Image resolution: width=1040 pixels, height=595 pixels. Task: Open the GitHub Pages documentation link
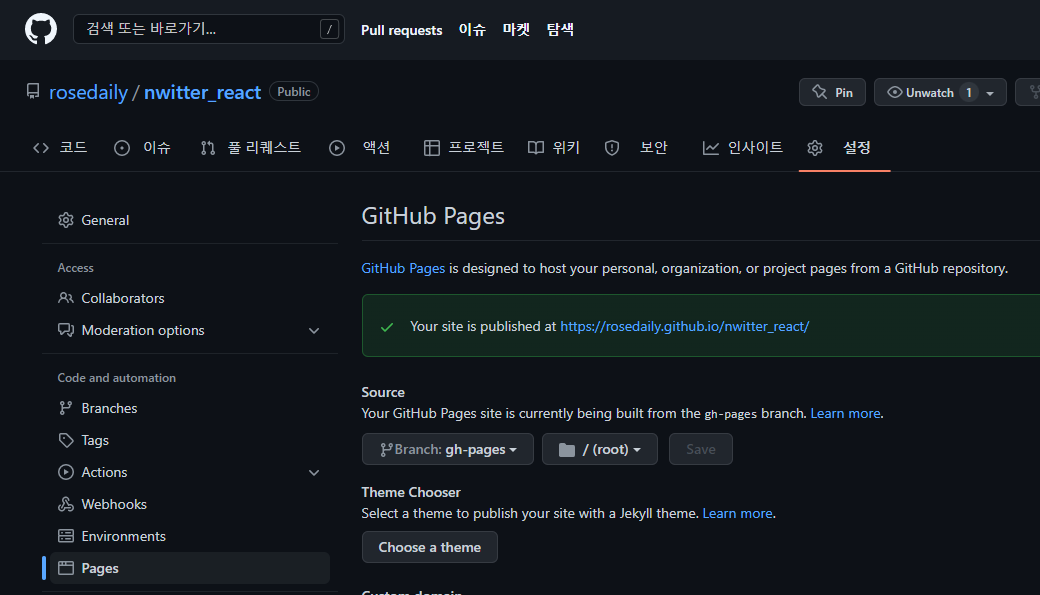pos(403,269)
